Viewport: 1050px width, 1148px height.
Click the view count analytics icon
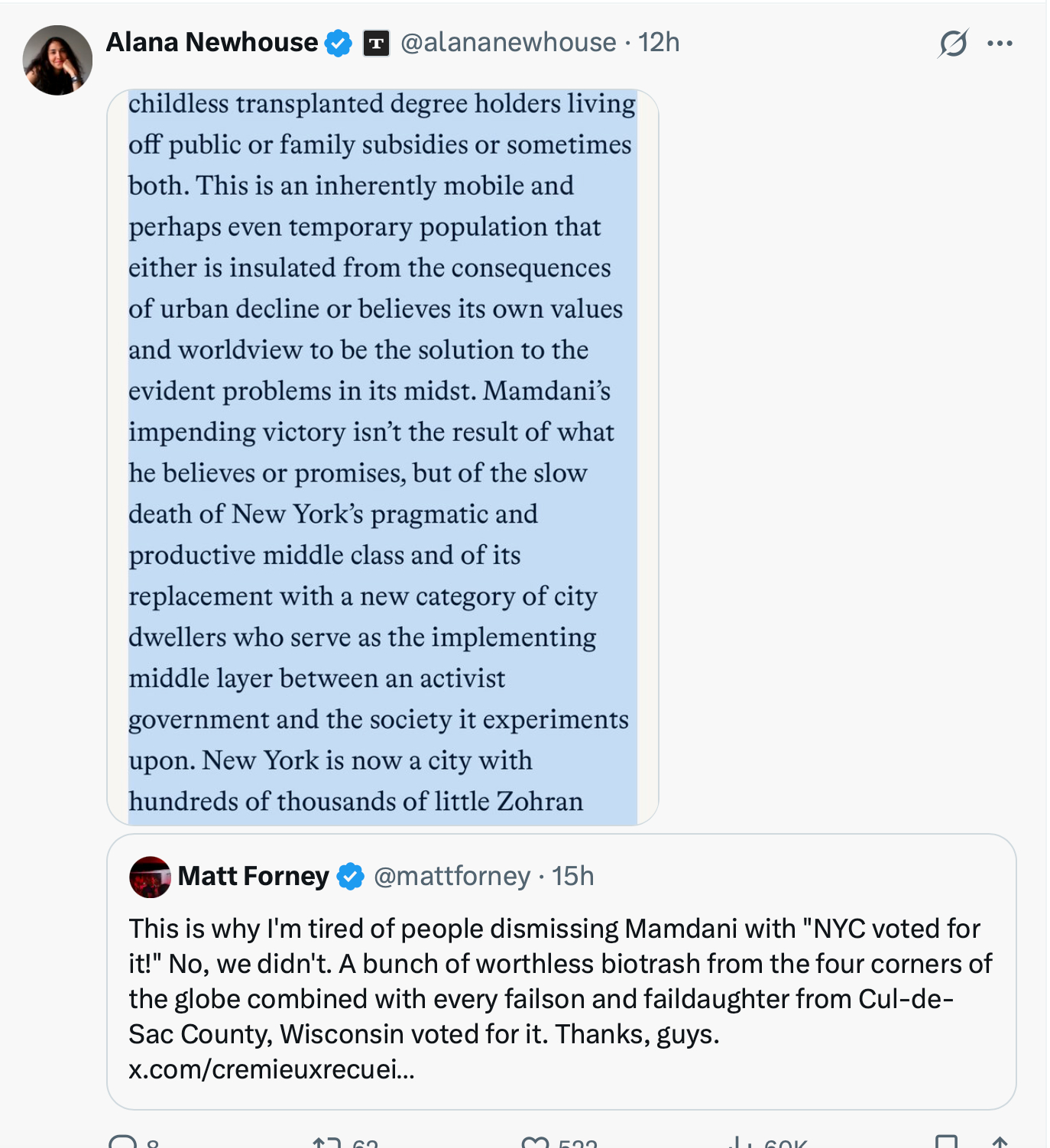(x=739, y=1142)
